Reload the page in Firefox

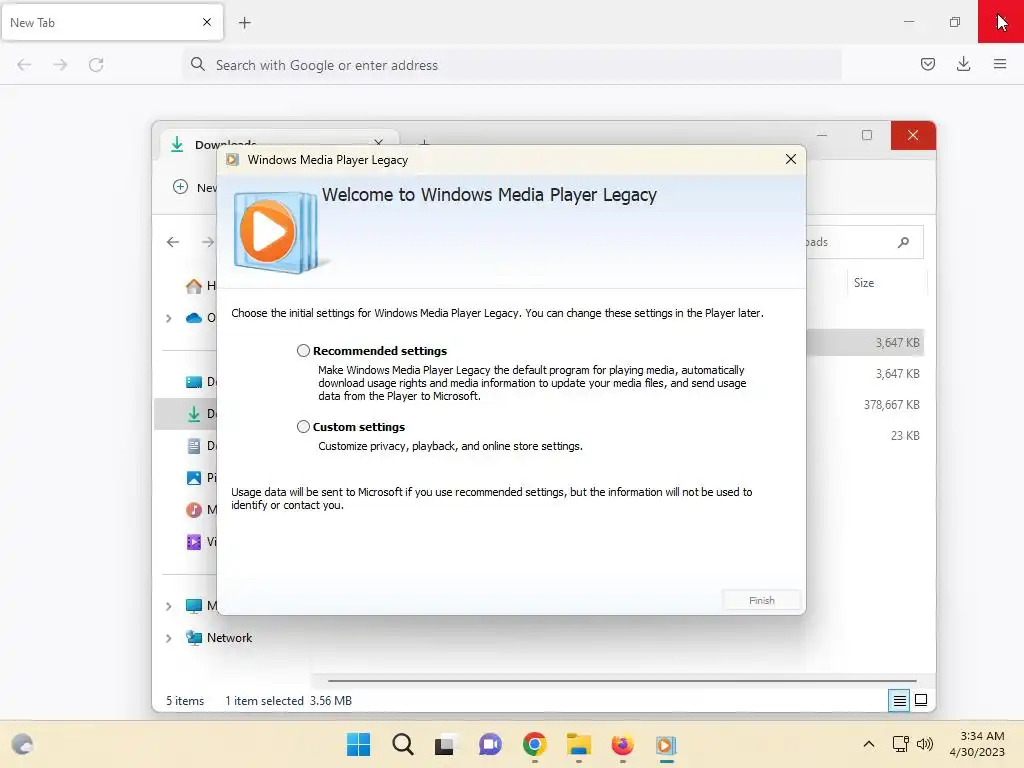96,65
